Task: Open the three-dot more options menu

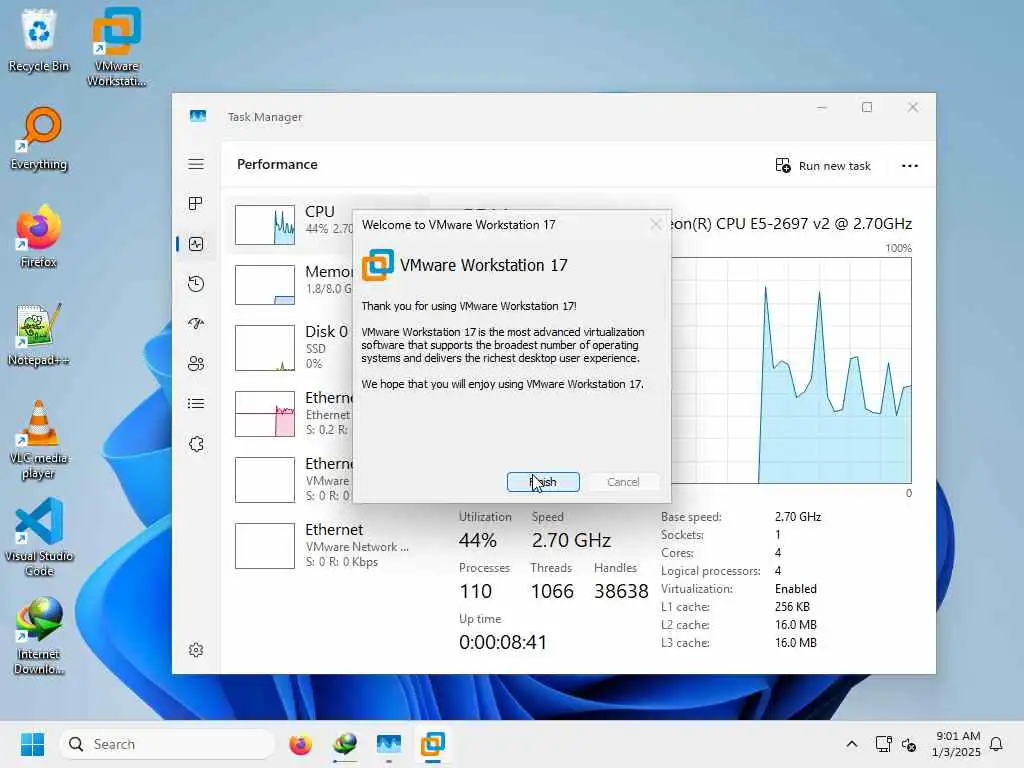Action: [x=910, y=166]
